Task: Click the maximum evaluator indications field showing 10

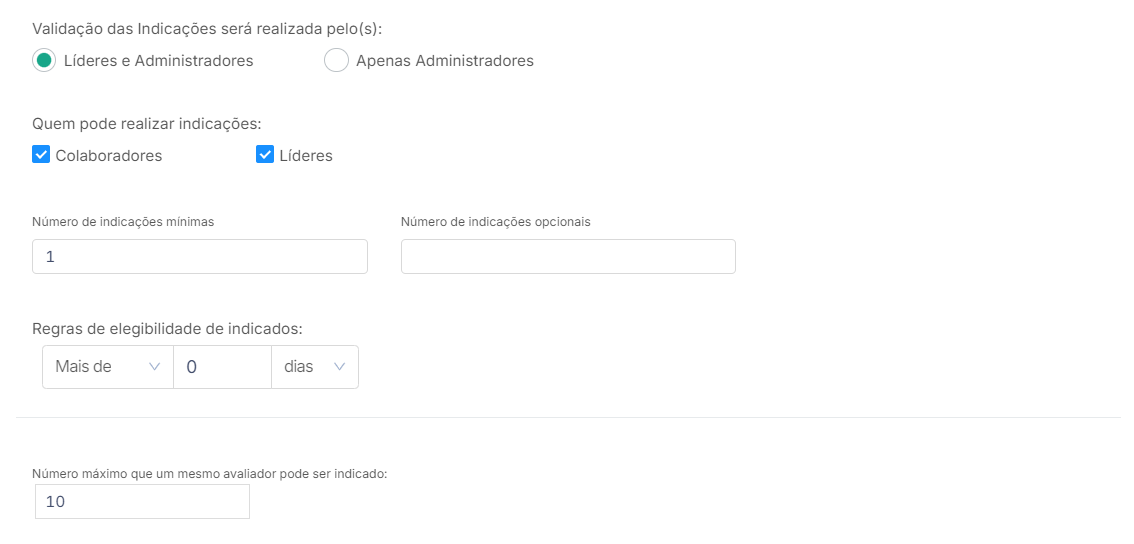Action: coord(142,501)
